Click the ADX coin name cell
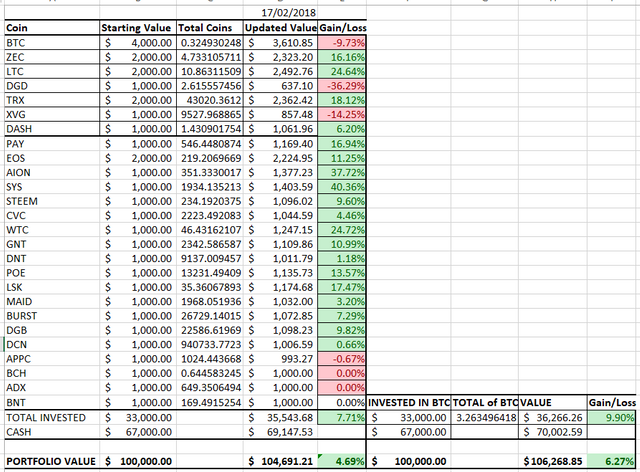The image size is (640, 472). click(52, 387)
